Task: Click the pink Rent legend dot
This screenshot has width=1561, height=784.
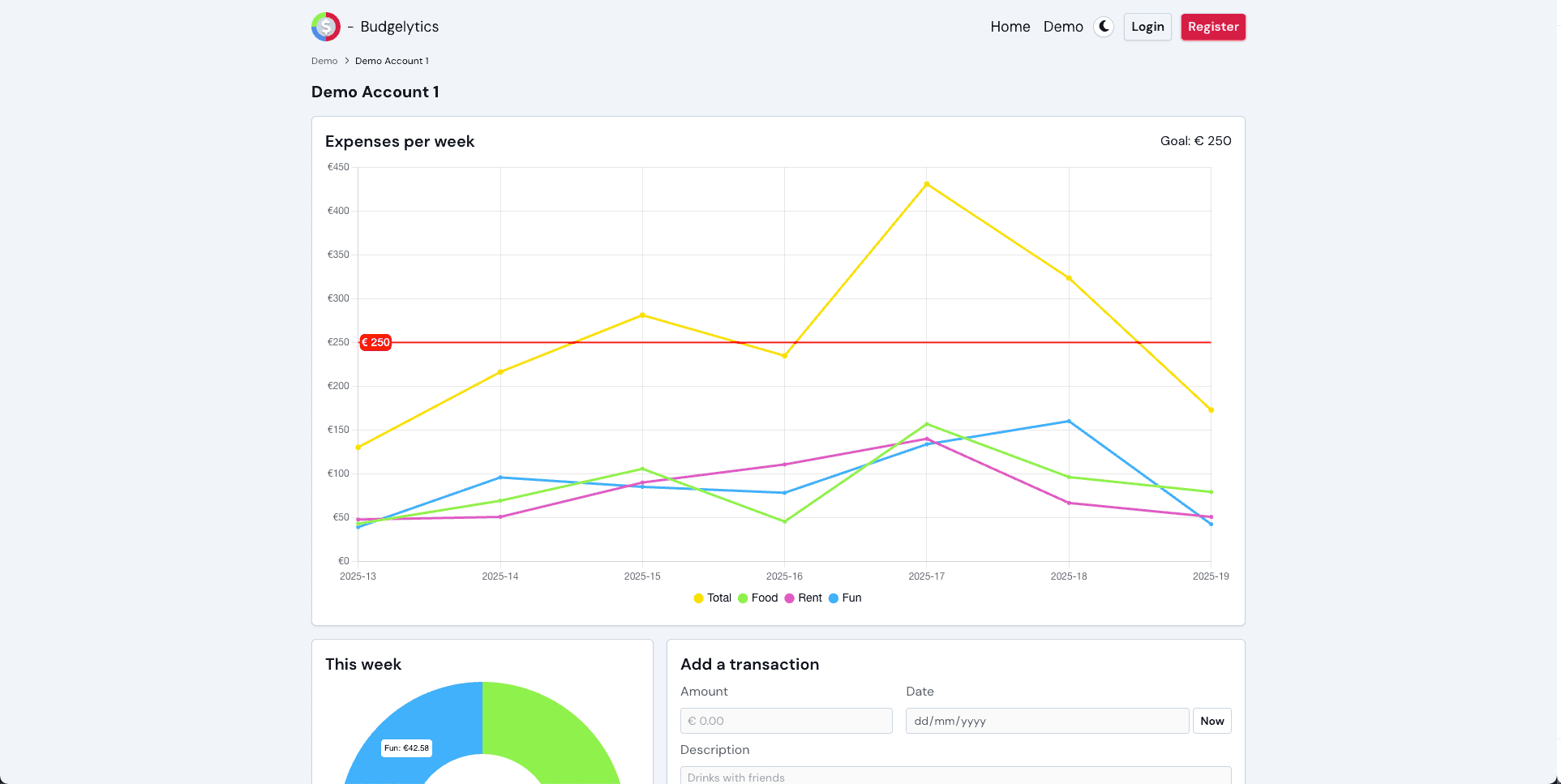Action: point(787,598)
